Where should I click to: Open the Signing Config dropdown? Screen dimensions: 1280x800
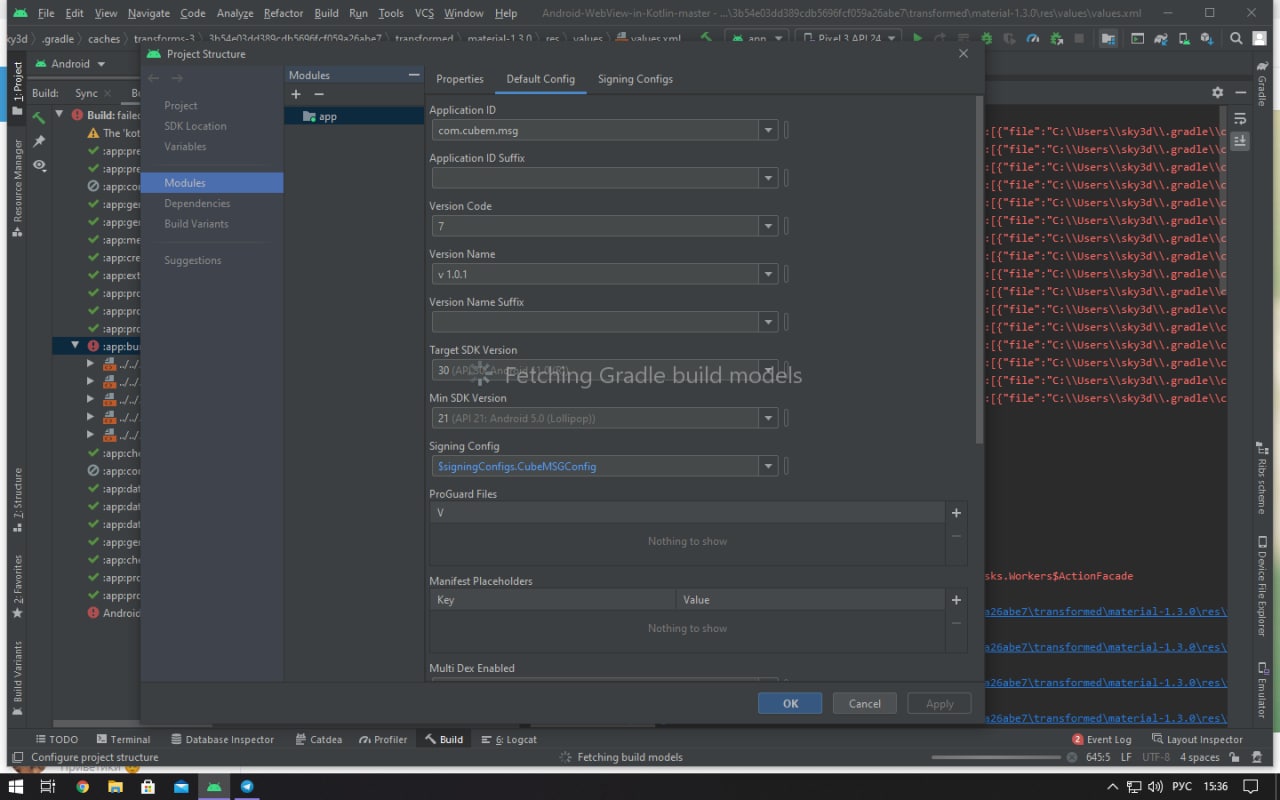768,466
